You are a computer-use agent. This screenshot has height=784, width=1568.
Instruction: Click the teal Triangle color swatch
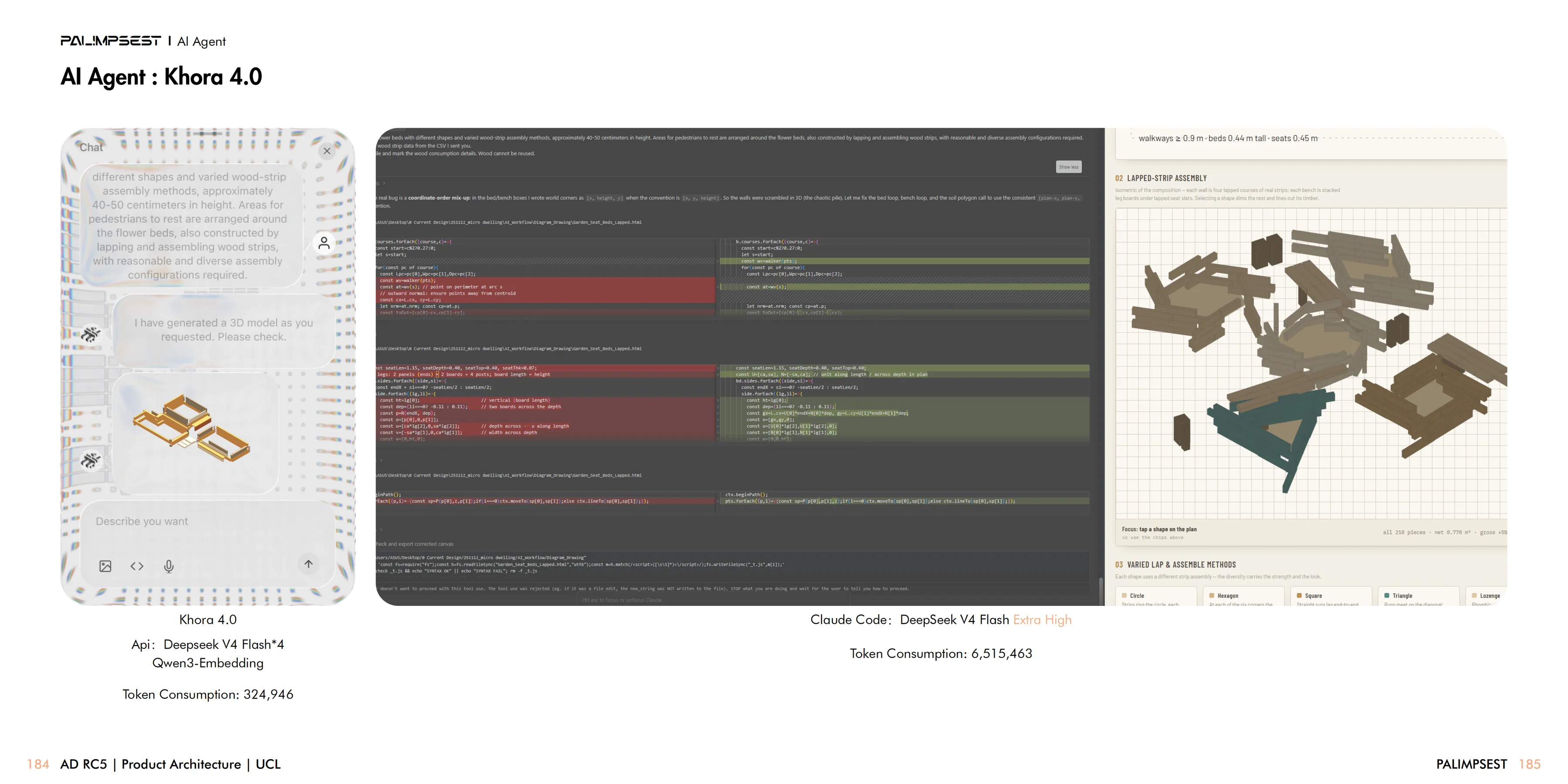pyautogui.click(x=1387, y=596)
